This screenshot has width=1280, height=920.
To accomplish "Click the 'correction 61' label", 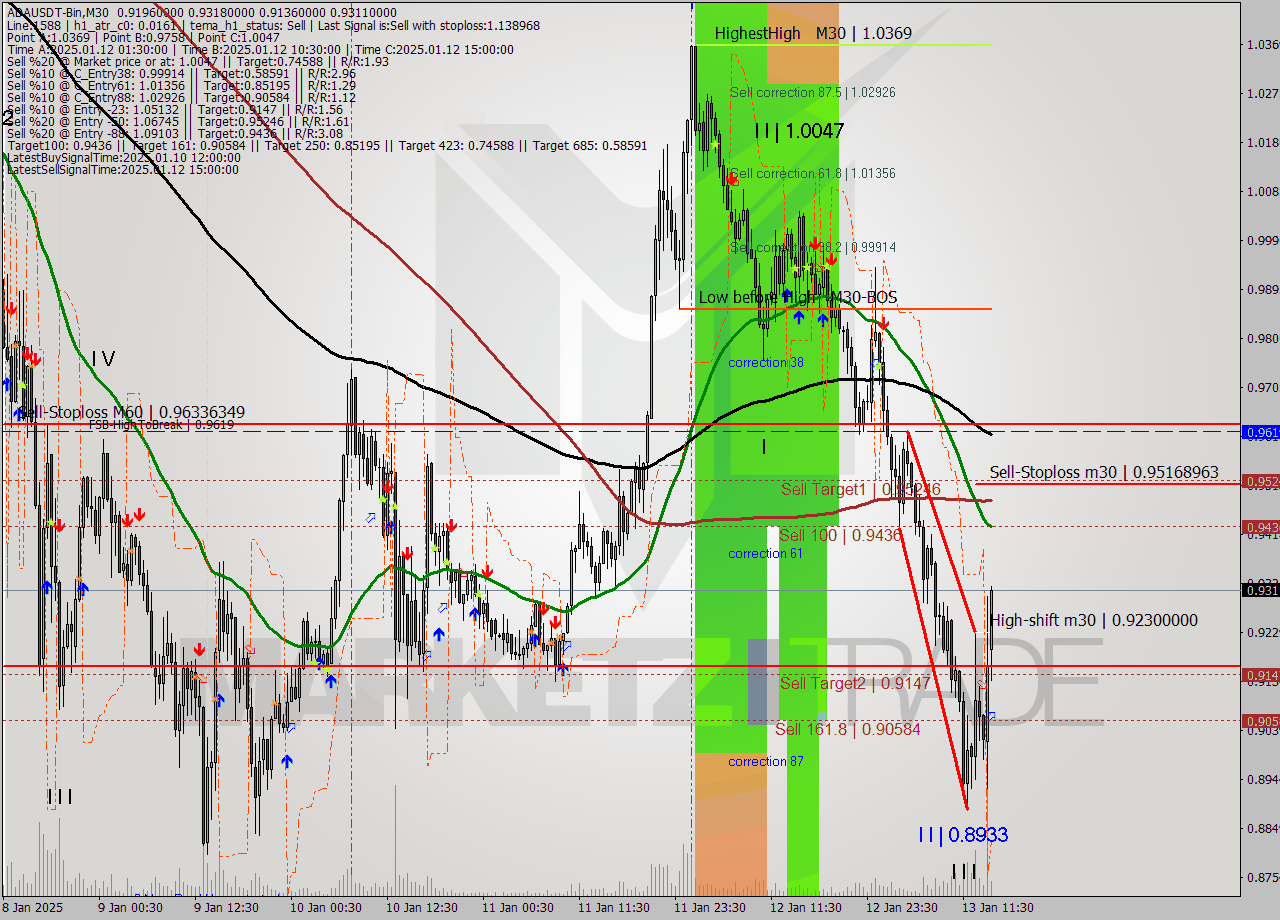I will point(765,553).
